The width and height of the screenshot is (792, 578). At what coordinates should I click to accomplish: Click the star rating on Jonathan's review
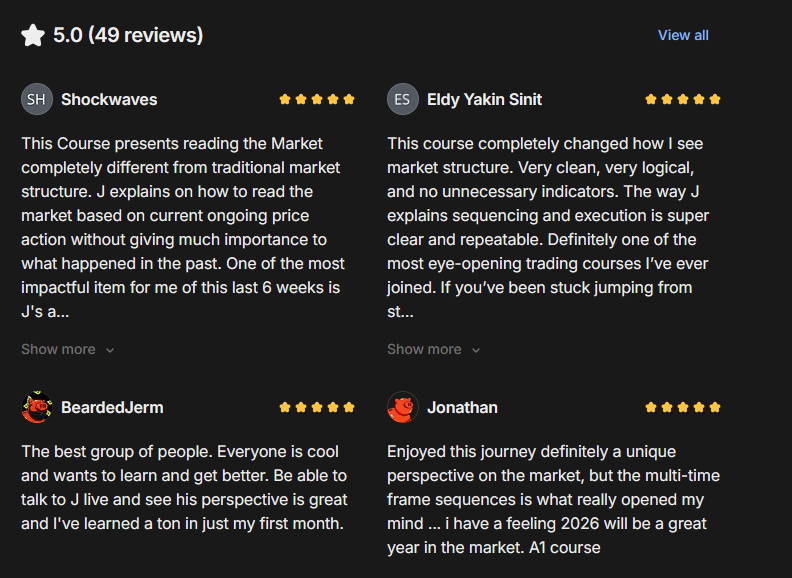coord(683,408)
